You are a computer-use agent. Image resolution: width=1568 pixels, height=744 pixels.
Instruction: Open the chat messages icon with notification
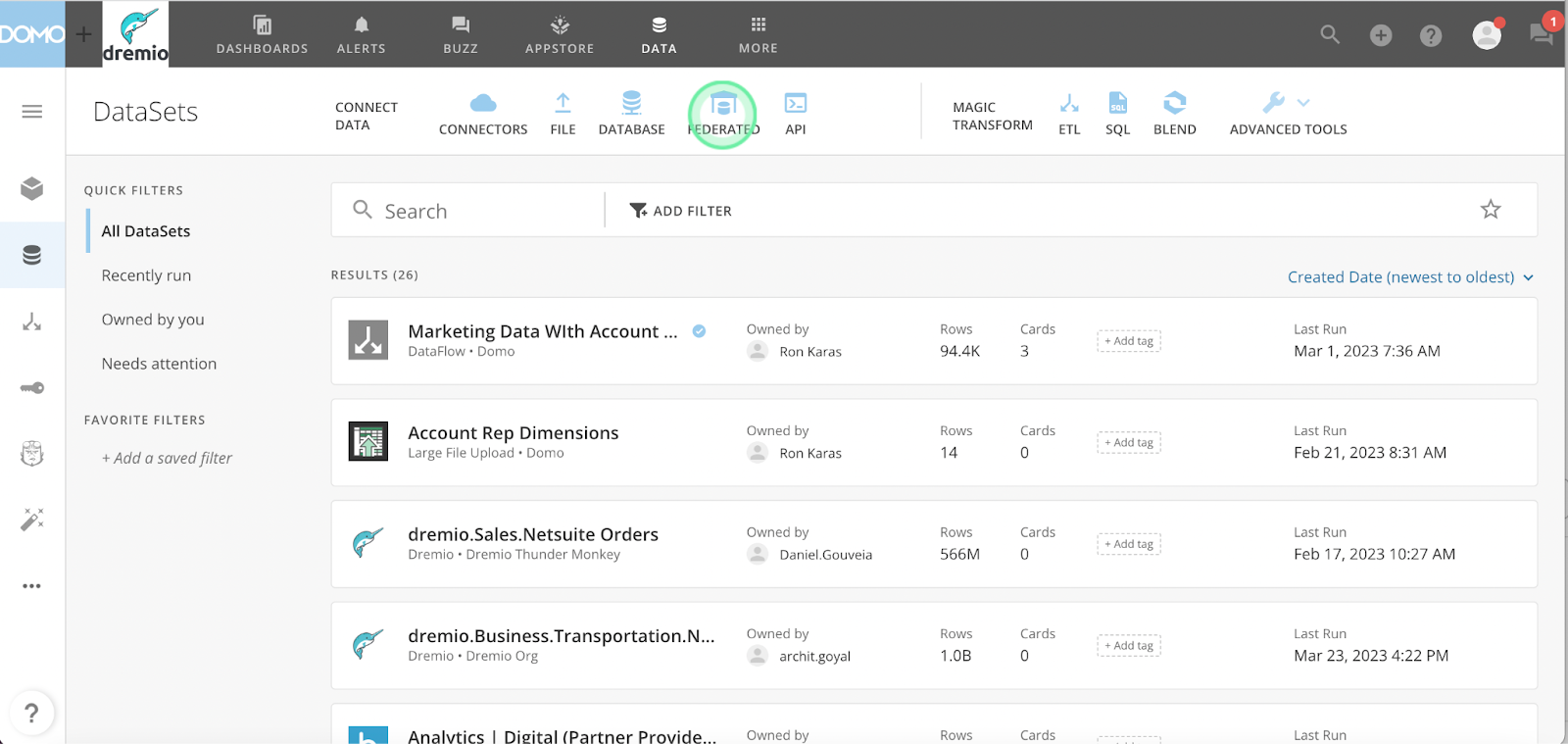coord(1542,33)
